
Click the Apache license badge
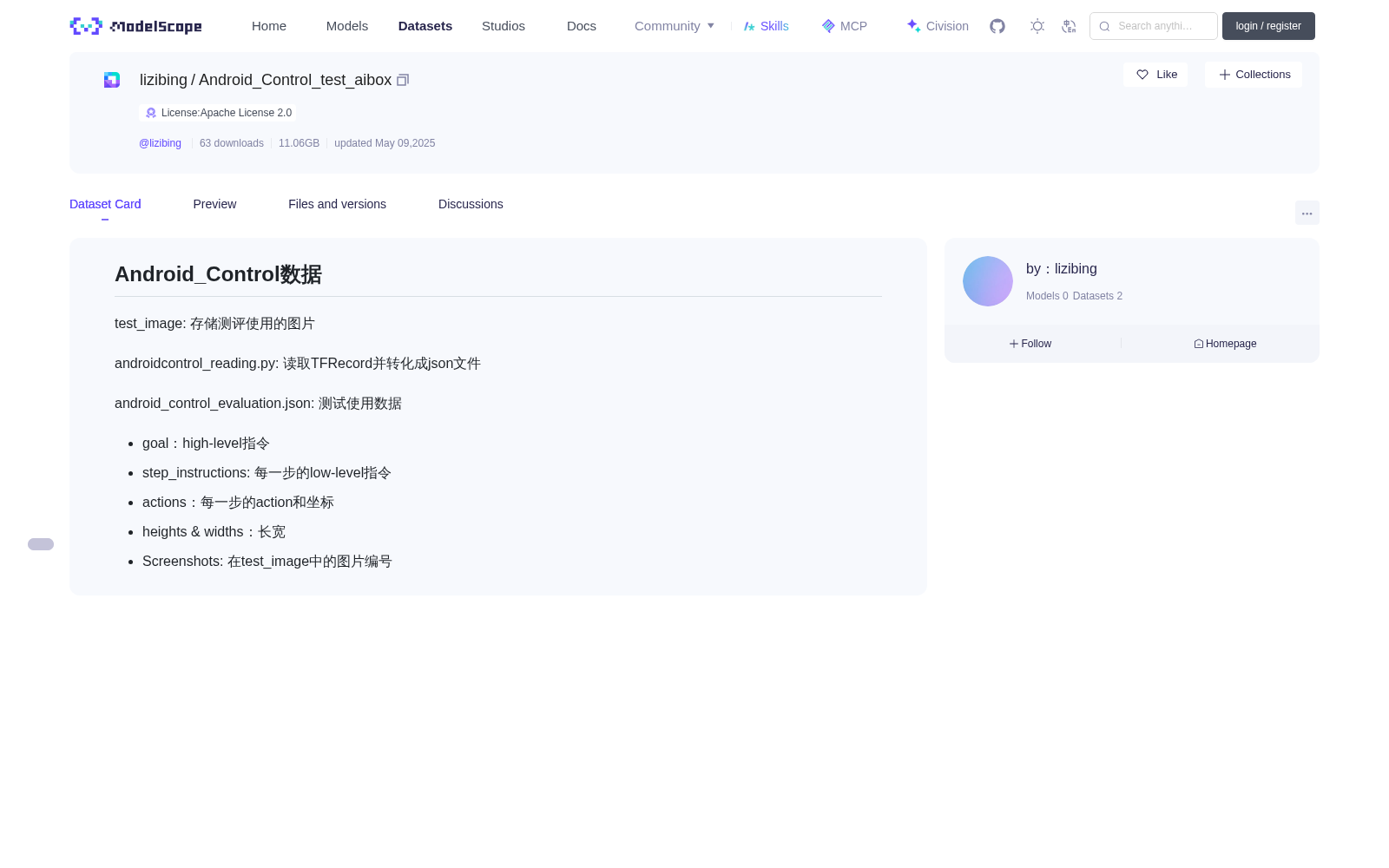coord(218,113)
